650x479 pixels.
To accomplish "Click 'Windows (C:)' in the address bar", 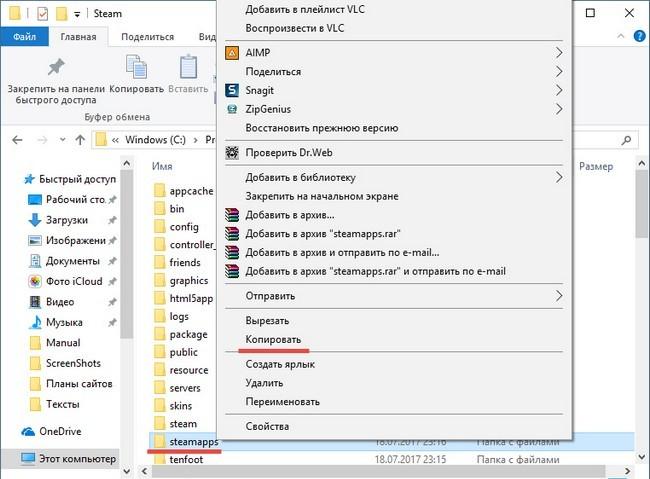I will click(155, 140).
